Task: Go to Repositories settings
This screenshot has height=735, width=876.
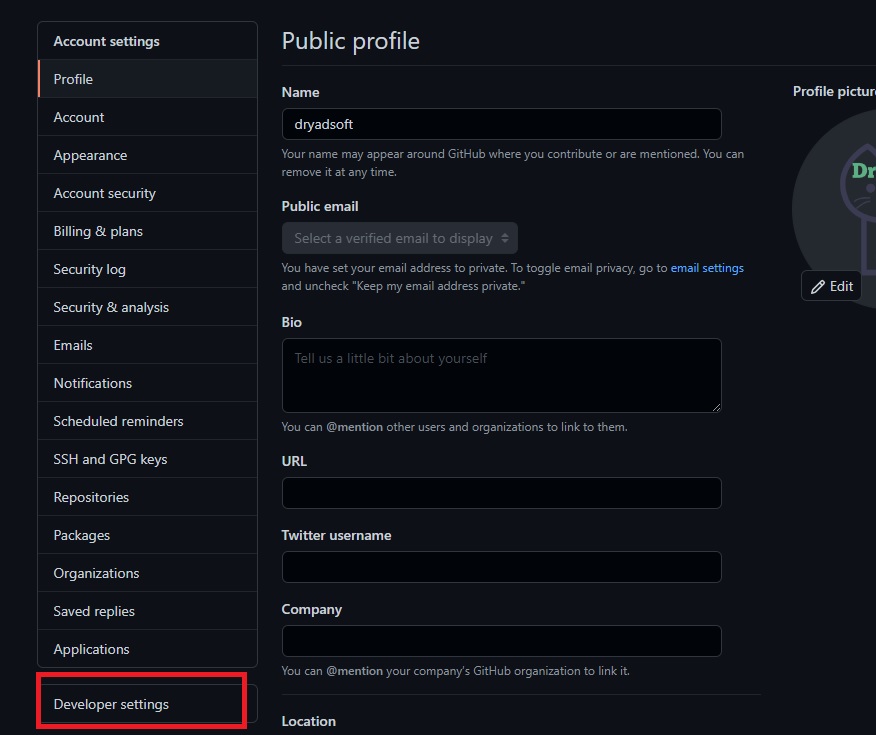Action: tap(147, 497)
